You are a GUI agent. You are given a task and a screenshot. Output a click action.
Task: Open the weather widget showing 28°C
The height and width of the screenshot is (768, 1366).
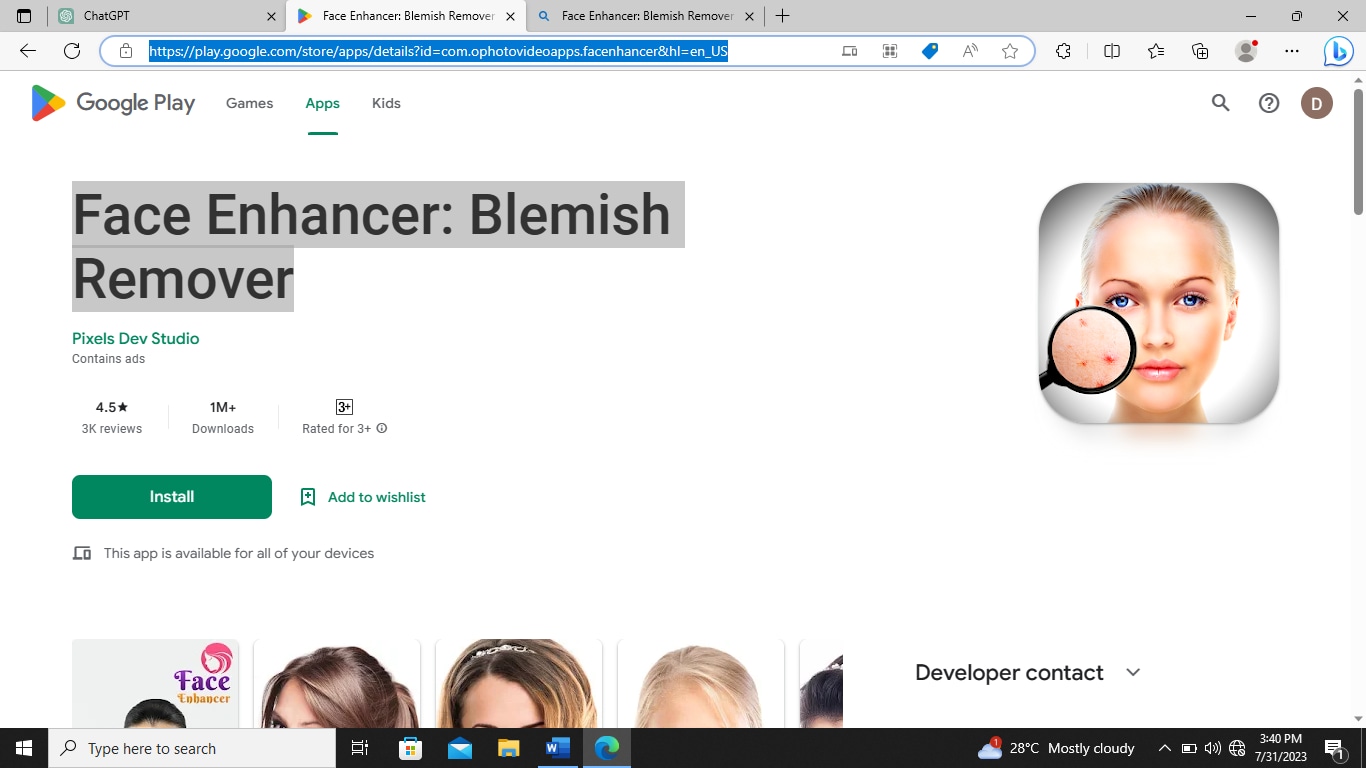click(1056, 748)
